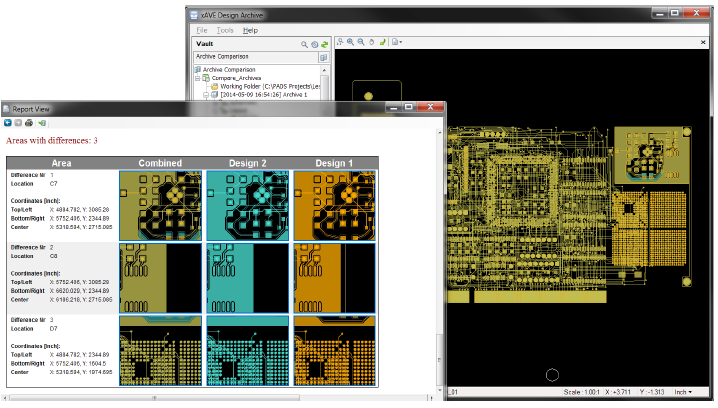Open the Inch units dropdown in status bar
Image resolution: width=718 pixels, height=408 pixels.
(683, 392)
